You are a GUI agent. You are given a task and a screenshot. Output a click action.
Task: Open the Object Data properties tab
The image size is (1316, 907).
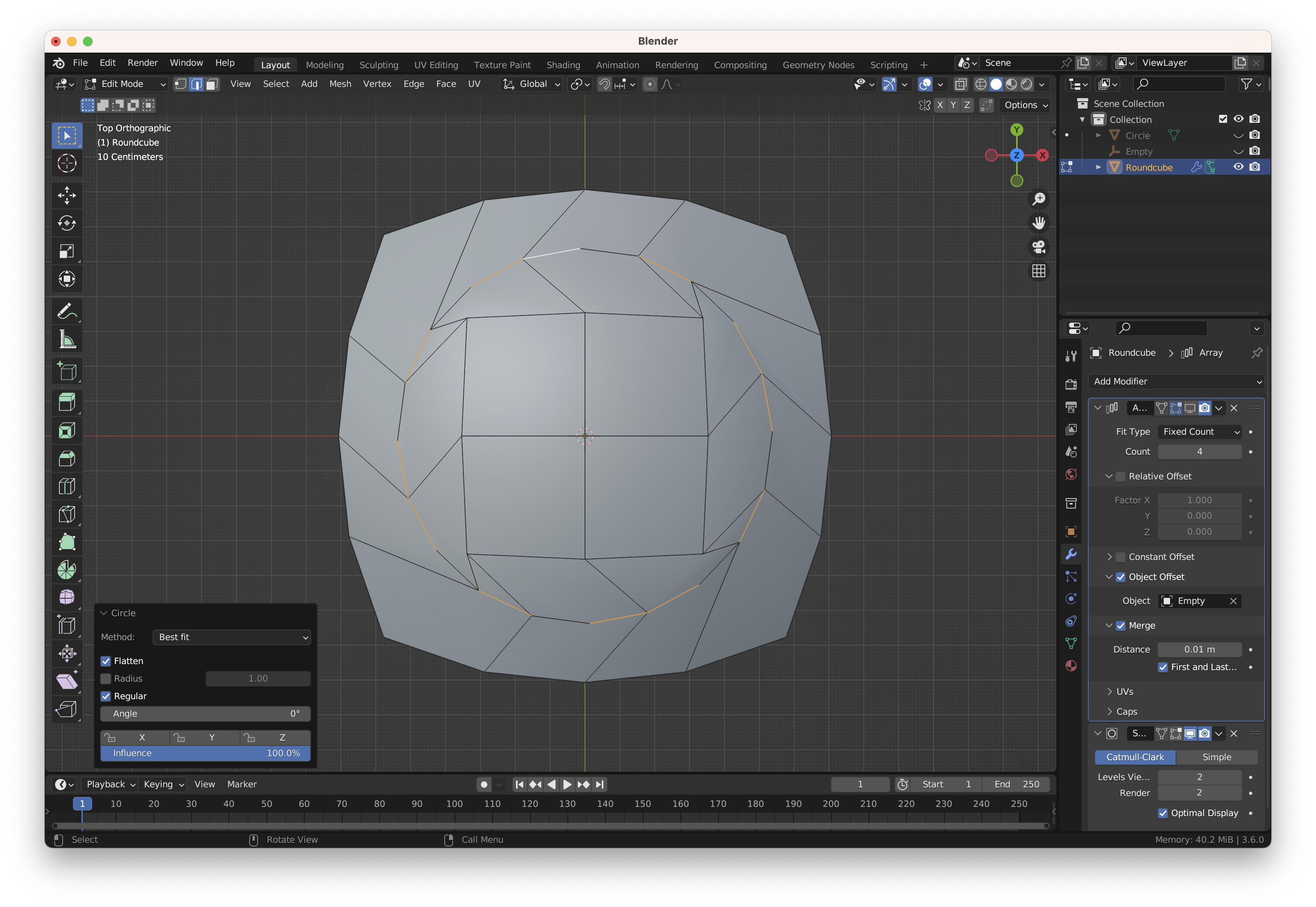1072,643
